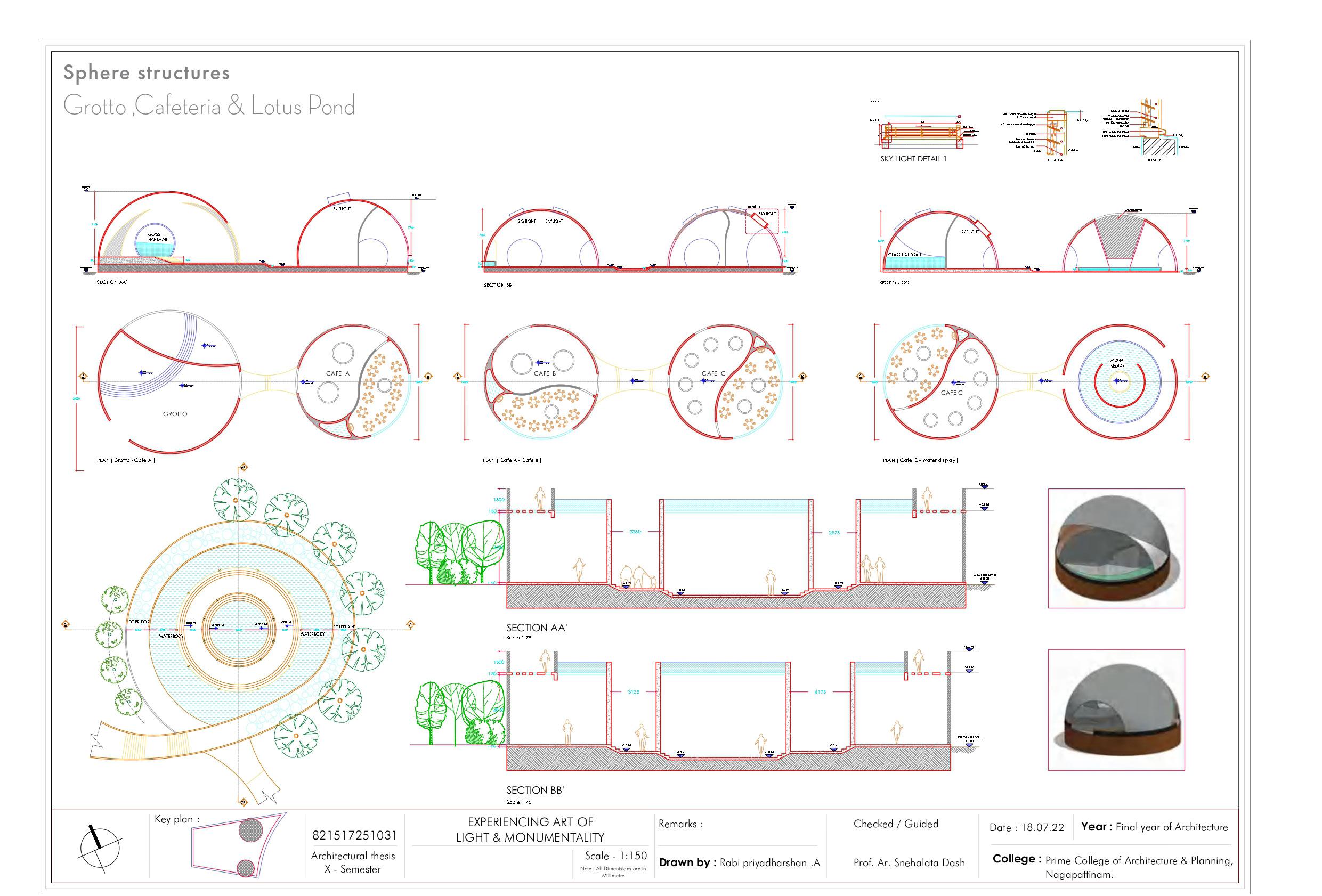Click the lotus pond center concentric rings
Screen dimensions: 1322x896
coord(238,630)
